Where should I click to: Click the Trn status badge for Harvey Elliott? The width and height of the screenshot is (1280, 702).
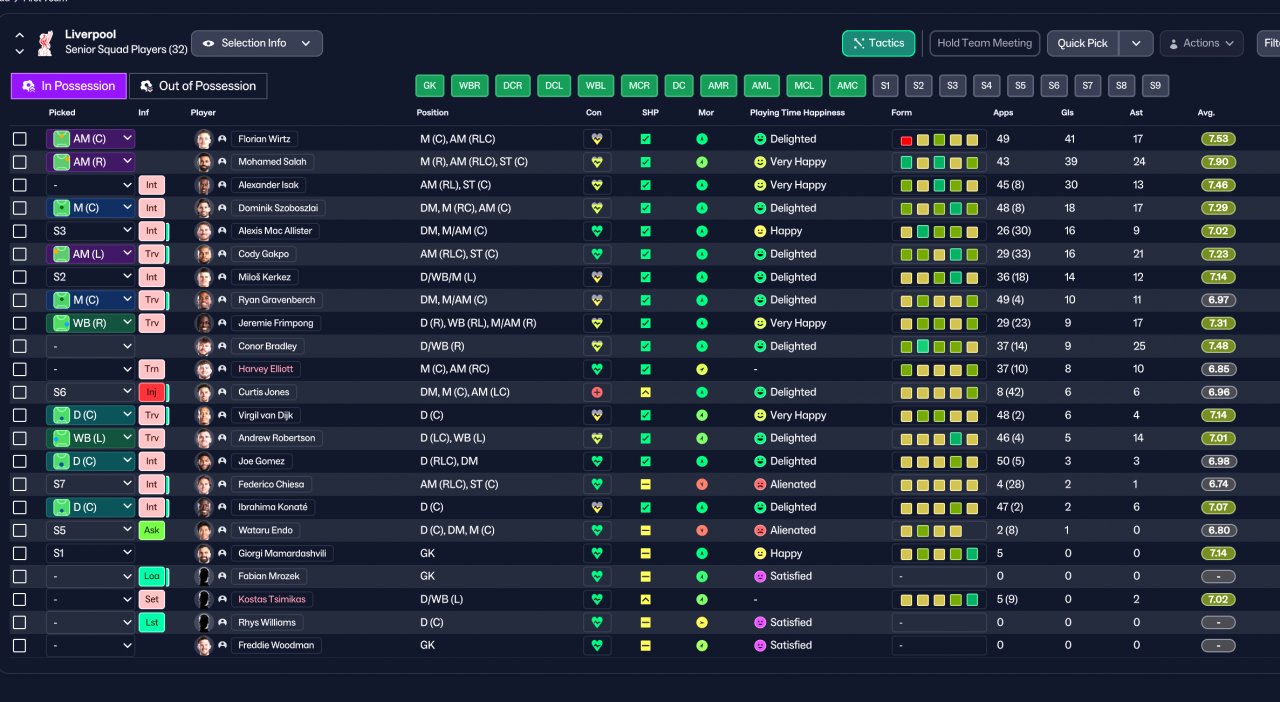pos(151,369)
